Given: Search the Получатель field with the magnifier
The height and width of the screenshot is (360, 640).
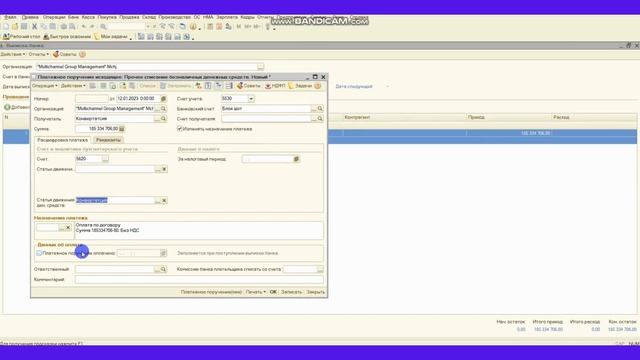Looking at the screenshot, I should [163, 119].
